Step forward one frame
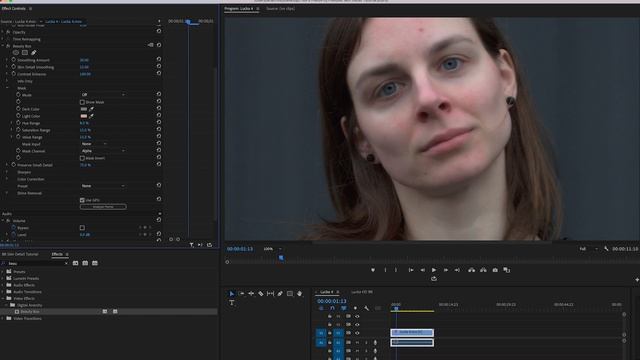Viewport: 640px width, 360px height. (446, 270)
